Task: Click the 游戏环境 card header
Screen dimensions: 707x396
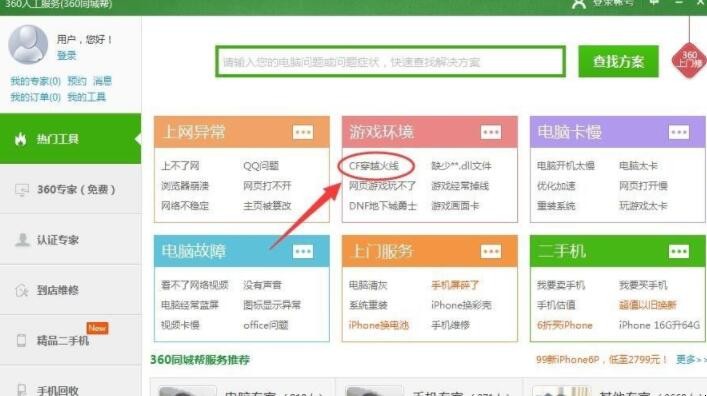Action: coord(429,132)
